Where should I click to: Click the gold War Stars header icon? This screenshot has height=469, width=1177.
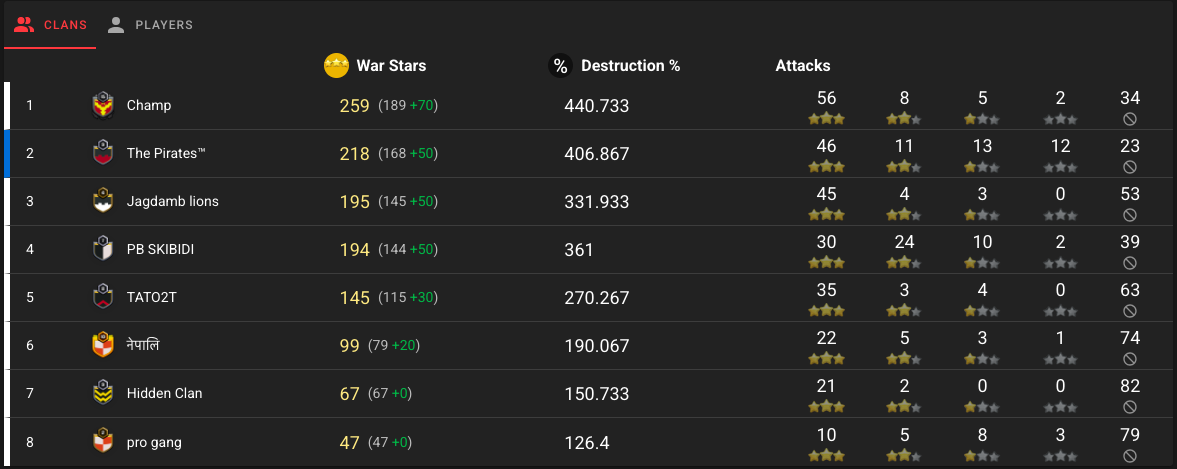[336, 65]
